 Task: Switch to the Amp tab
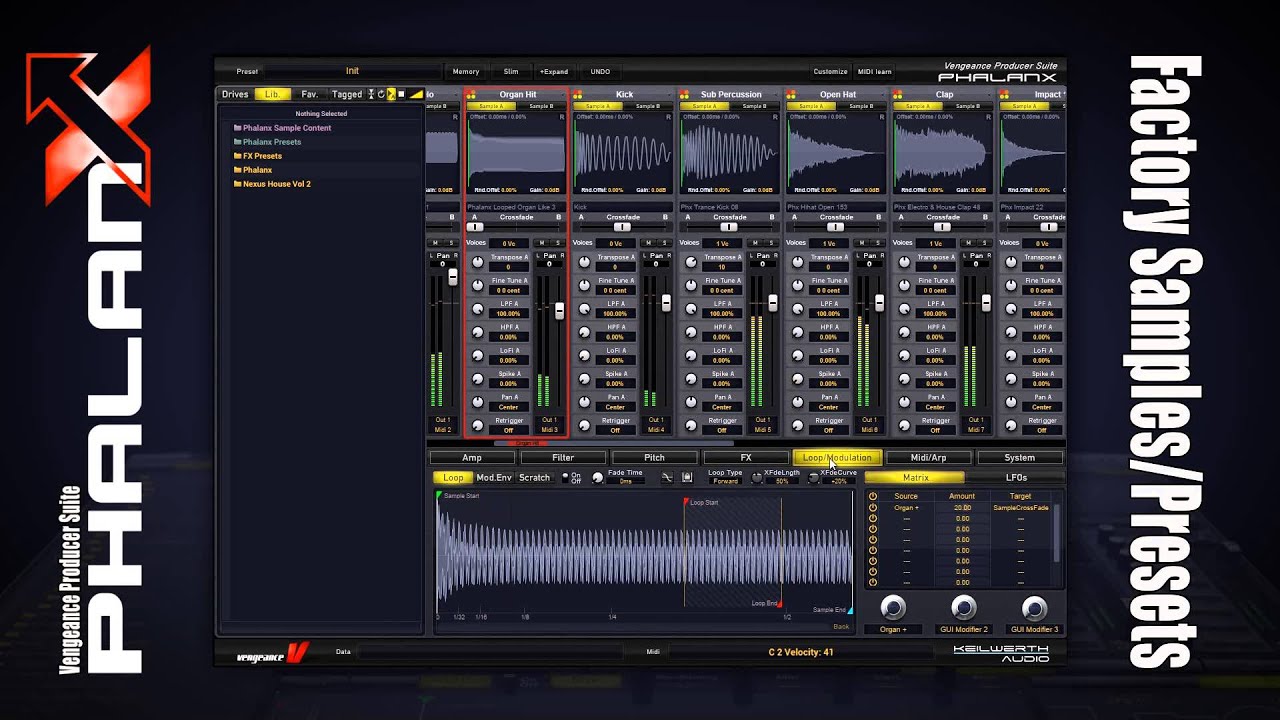[x=472, y=457]
